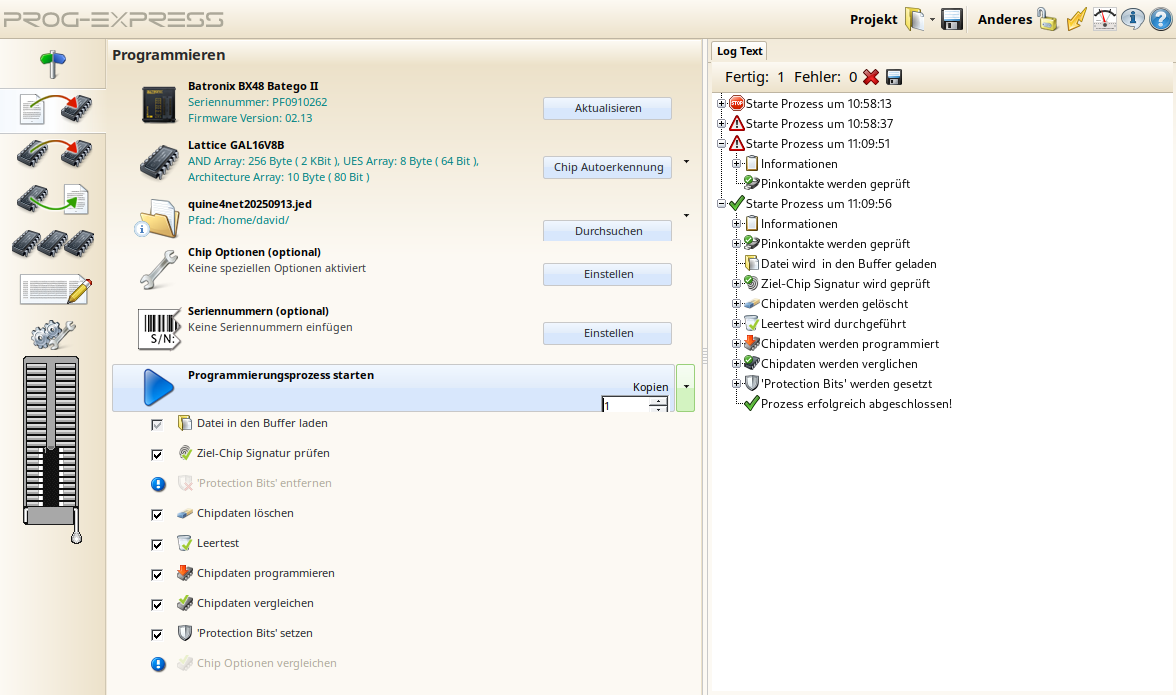Open the Projekt menu label
Image resolution: width=1176 pixels, height=695 pixels.
pos(873,19)
